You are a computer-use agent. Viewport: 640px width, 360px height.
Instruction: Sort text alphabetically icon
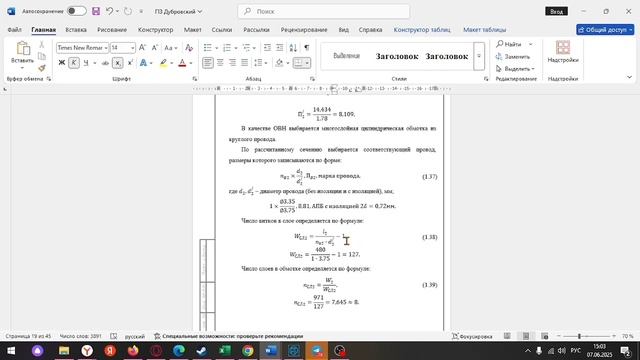(293, 48)
